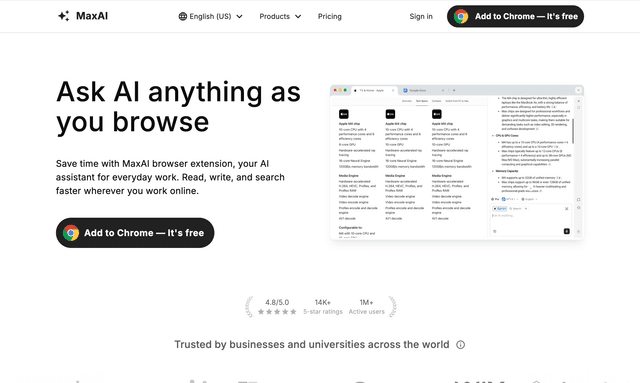The width and height of the screenshot is (640, 383).
Task: Expand the Products menu
Action: [280, 16]
